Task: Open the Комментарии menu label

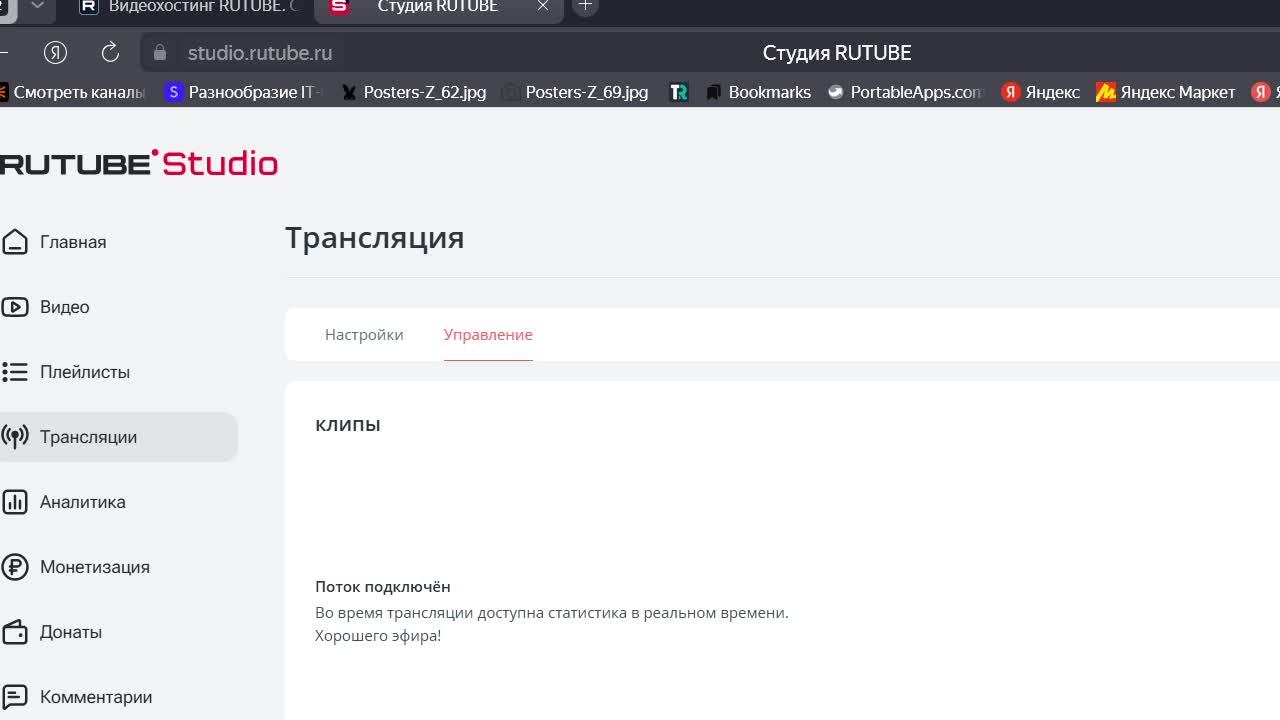Action: point(96,697)
